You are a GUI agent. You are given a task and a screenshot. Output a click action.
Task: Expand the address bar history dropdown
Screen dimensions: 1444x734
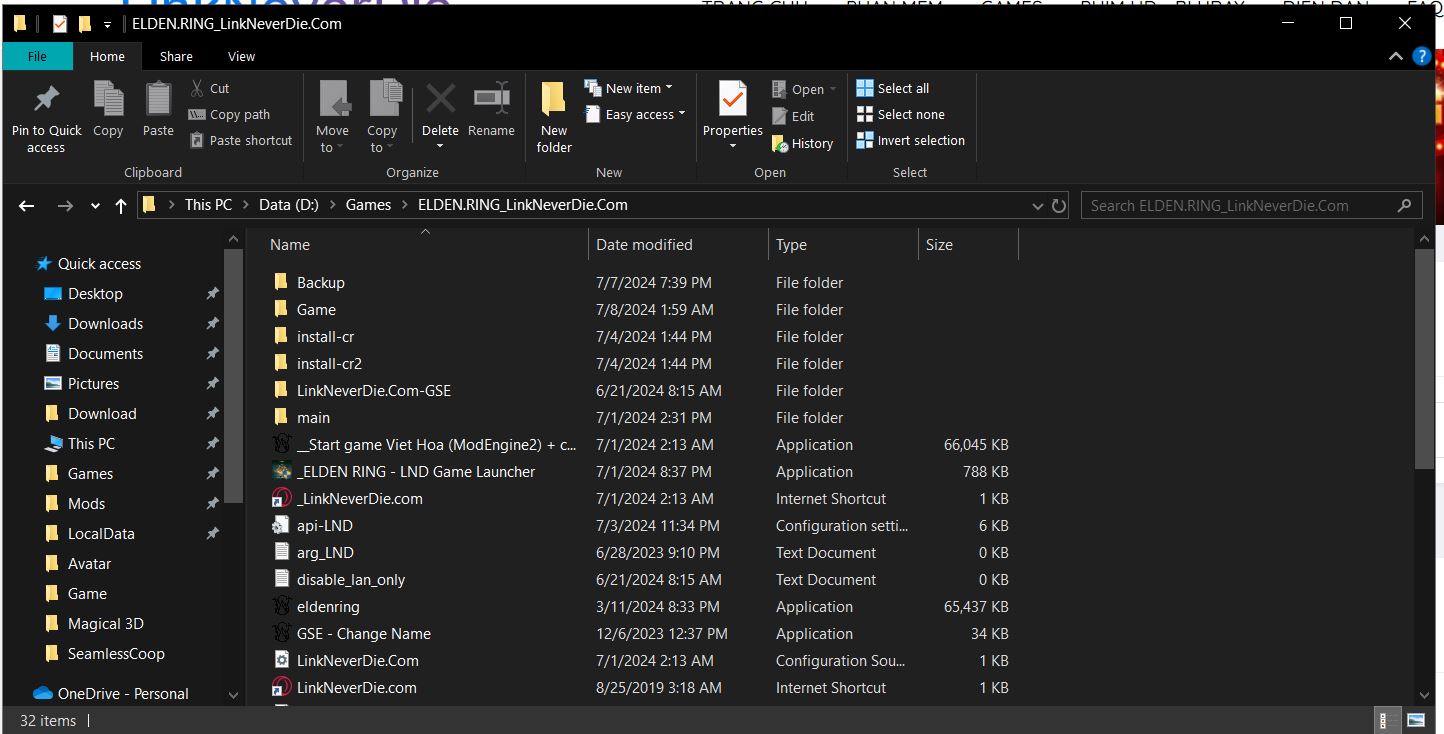tap(1038, 206)
